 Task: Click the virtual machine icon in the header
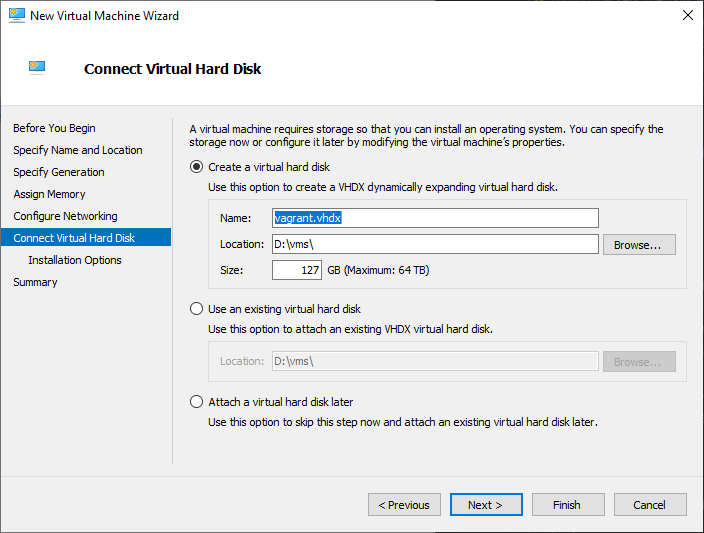38,68
